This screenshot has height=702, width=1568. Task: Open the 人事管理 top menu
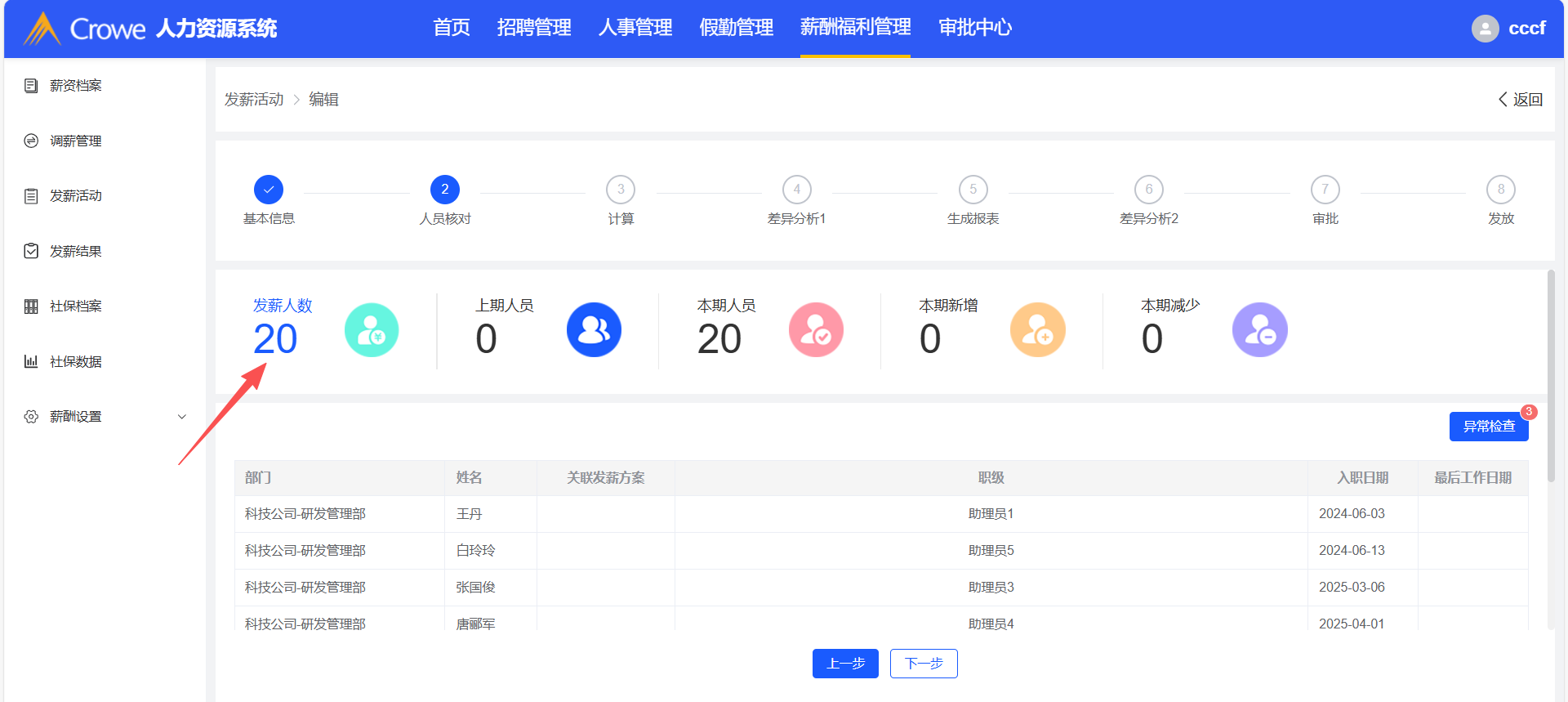(635, 28)
